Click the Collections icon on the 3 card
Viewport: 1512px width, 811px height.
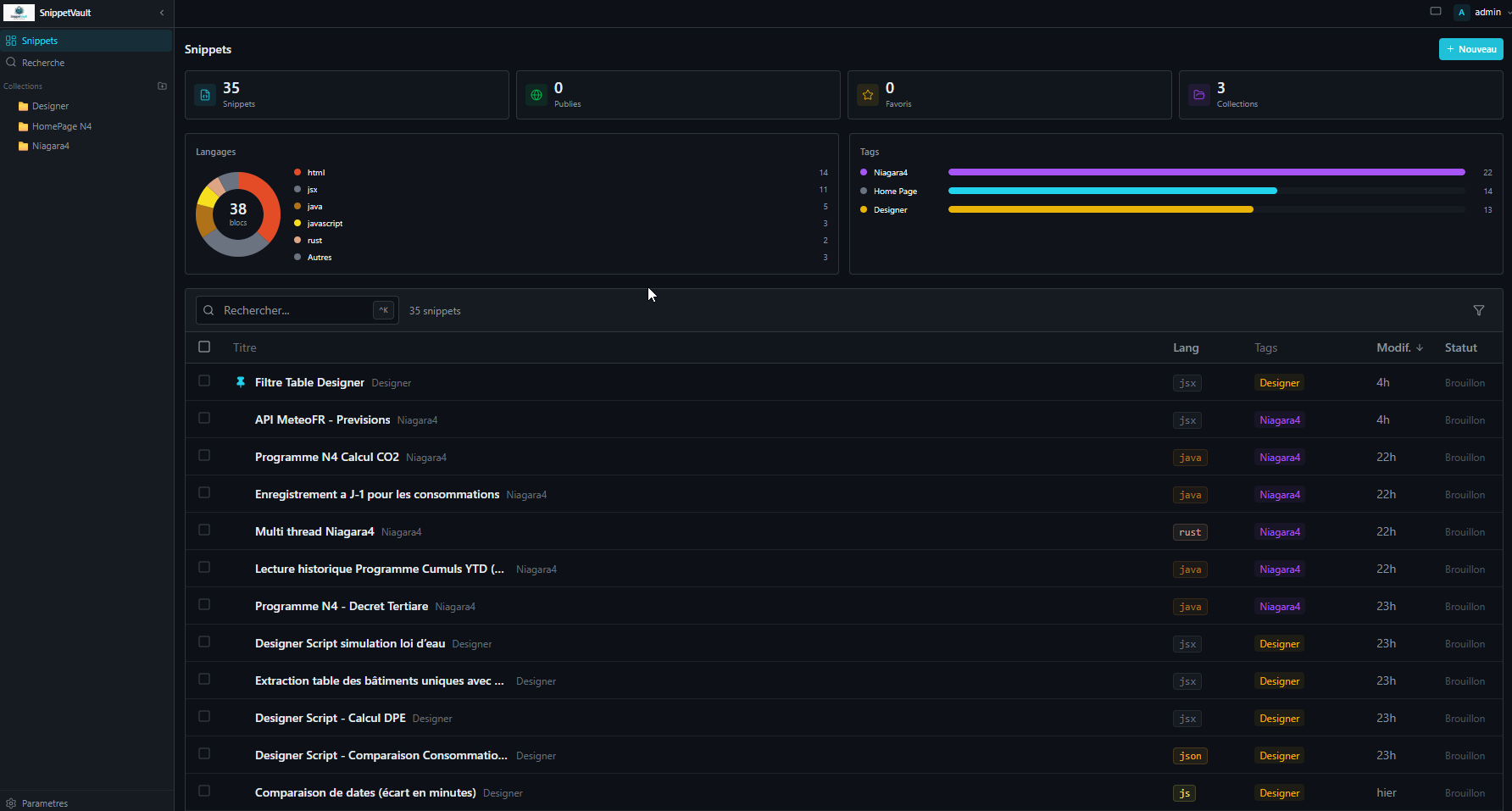(x=1199, y=95)
